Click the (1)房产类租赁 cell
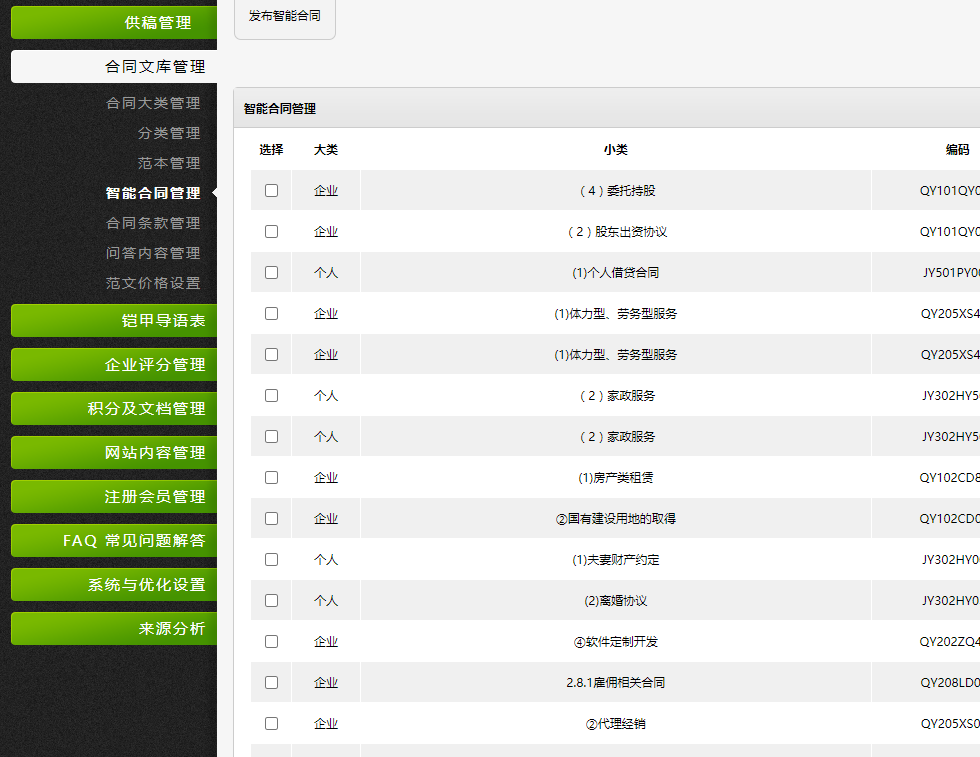Image resolution: width=980 pixels, height=757 pixels. 616,478
